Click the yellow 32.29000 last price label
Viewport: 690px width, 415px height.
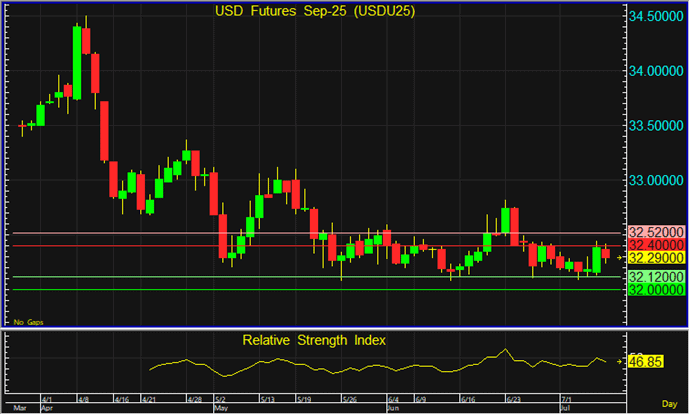point(655,258)
